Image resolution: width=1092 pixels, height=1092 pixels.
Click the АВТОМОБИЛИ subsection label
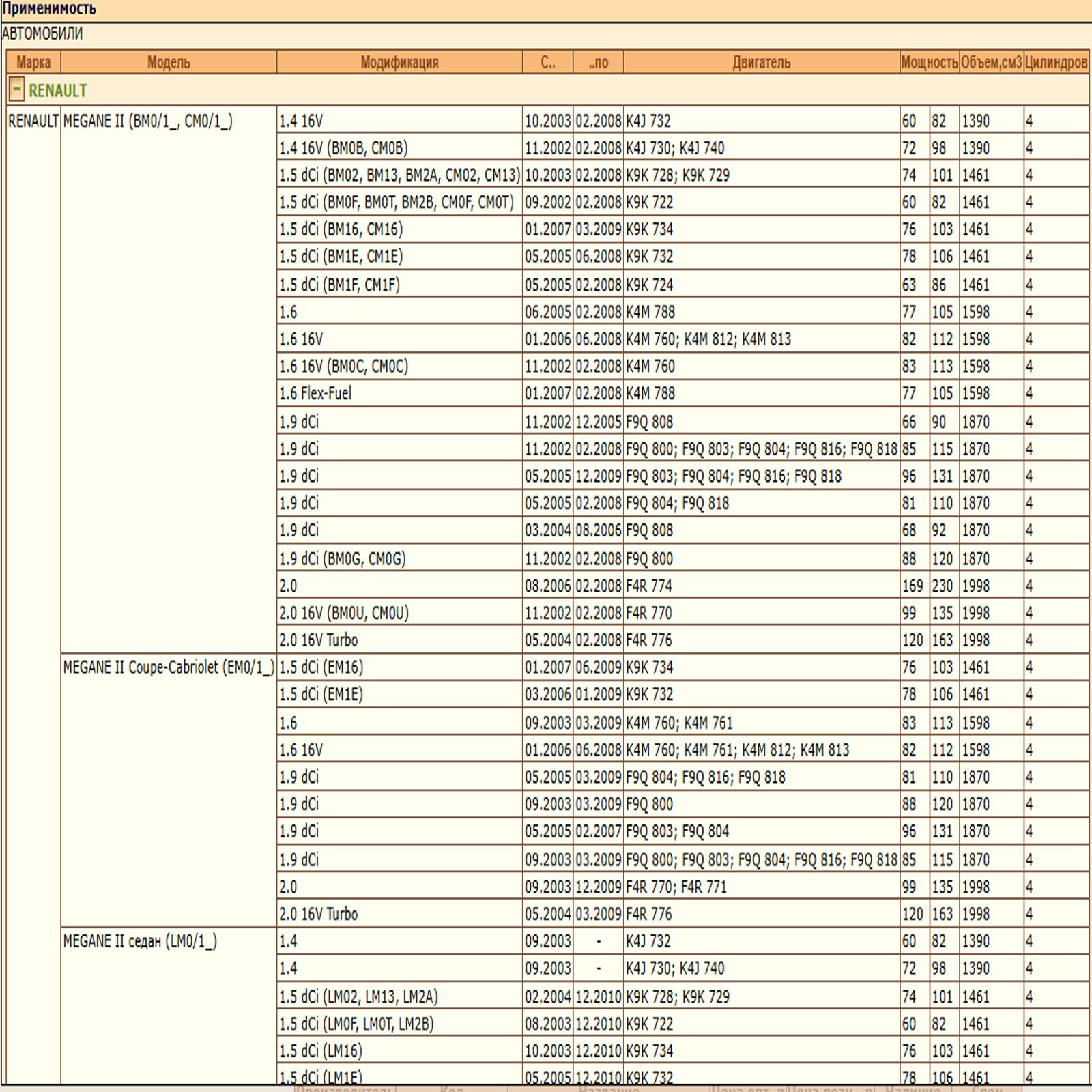click(42, 33)
